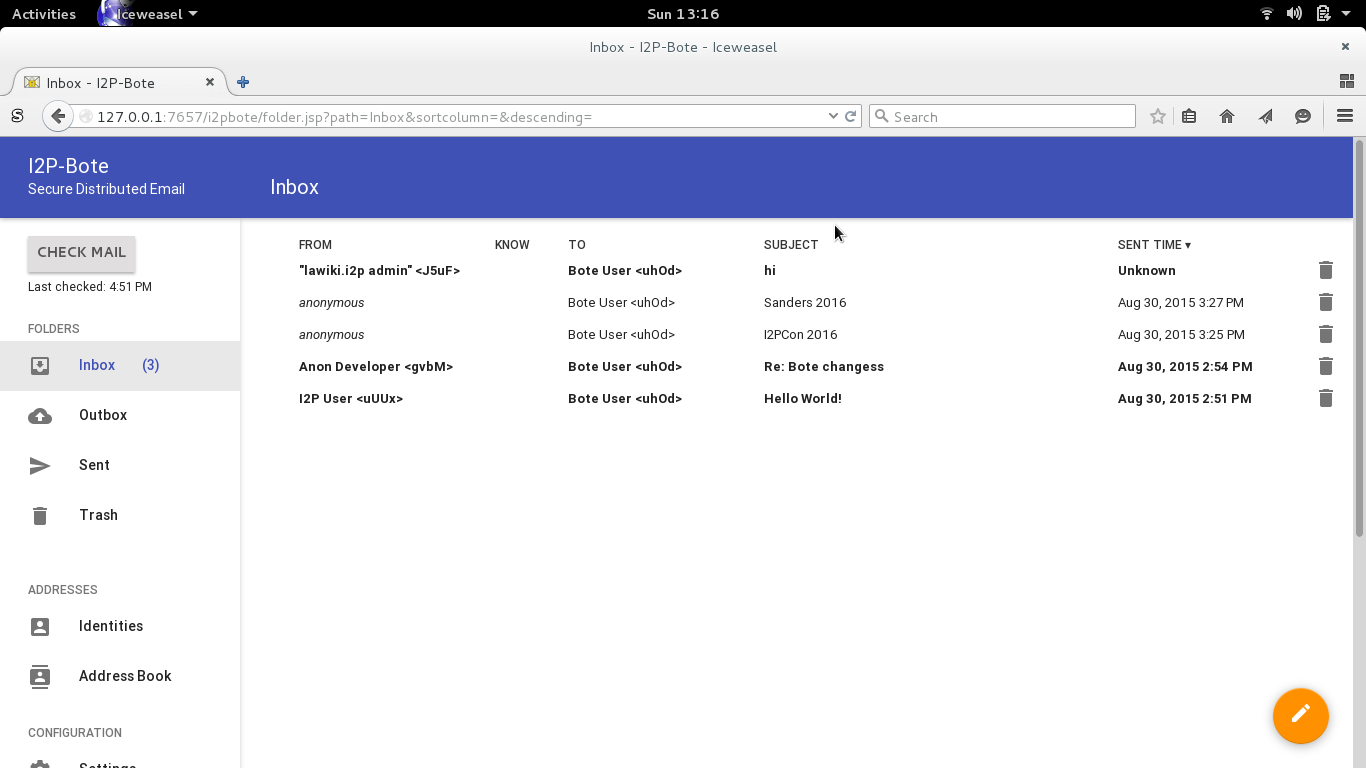
Task: Go to the Trash folder
Action: click(x=98, y=515)
